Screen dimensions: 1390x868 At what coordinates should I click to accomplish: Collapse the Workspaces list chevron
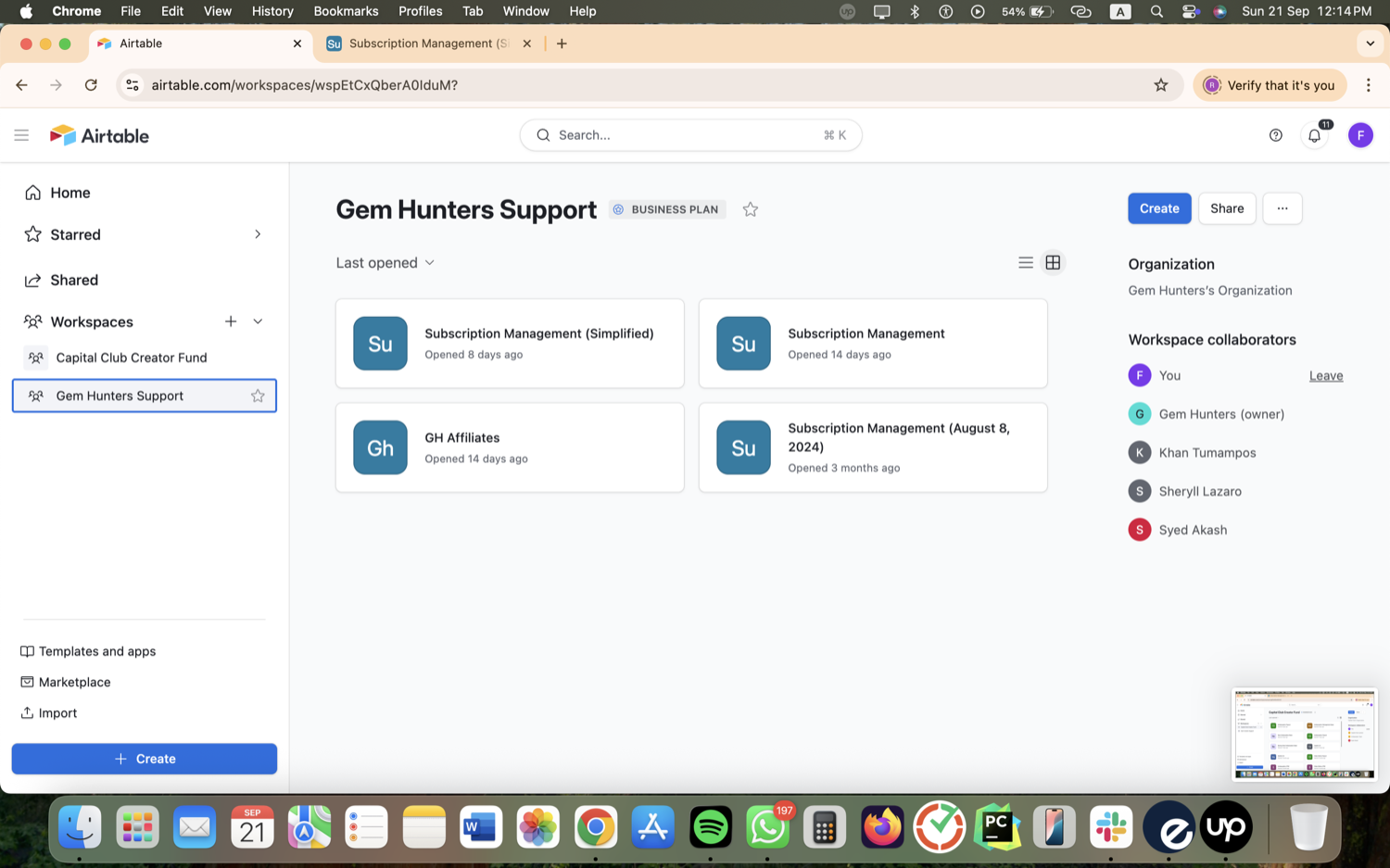tap(258, 321)
